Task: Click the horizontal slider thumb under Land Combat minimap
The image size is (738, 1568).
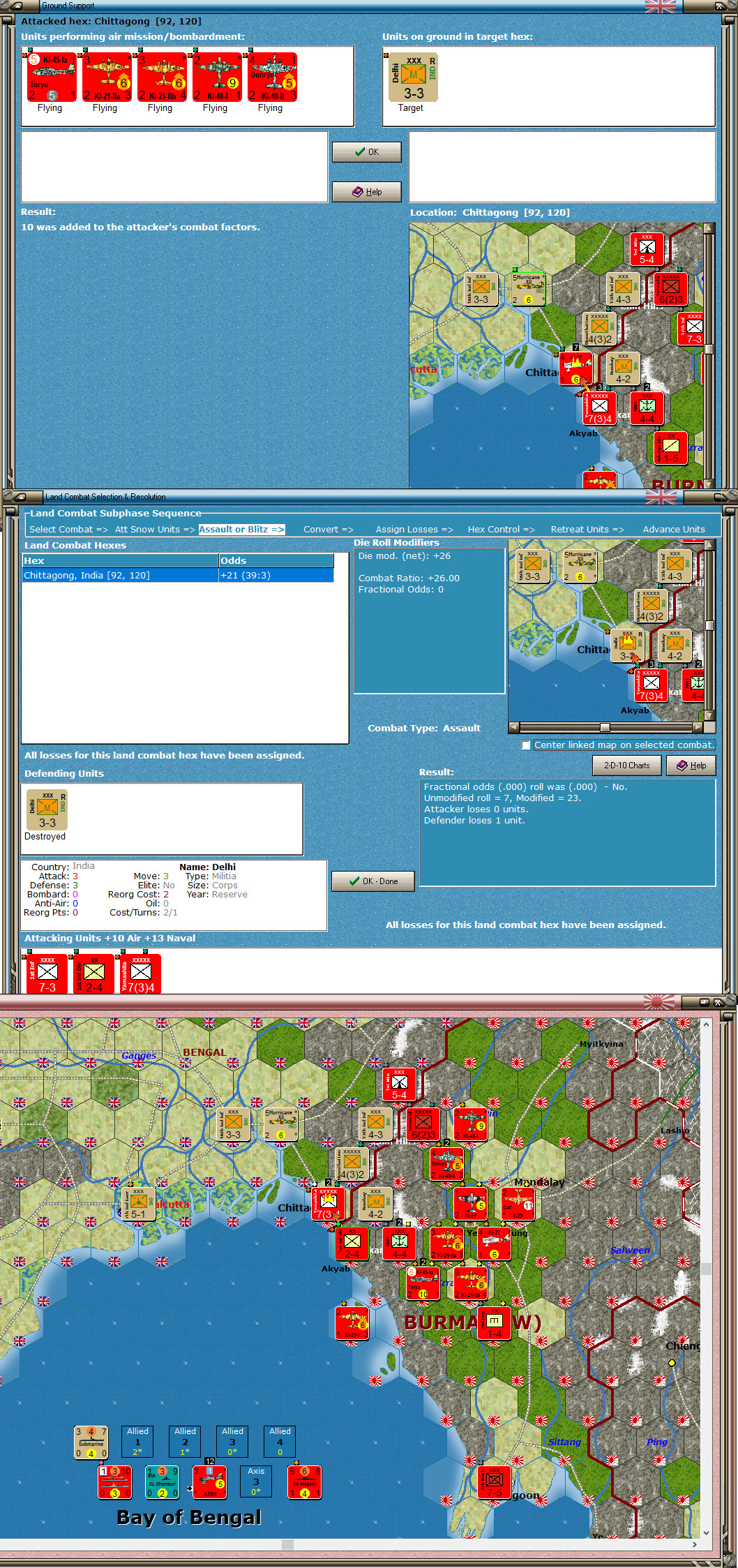Action: [605, 726]
